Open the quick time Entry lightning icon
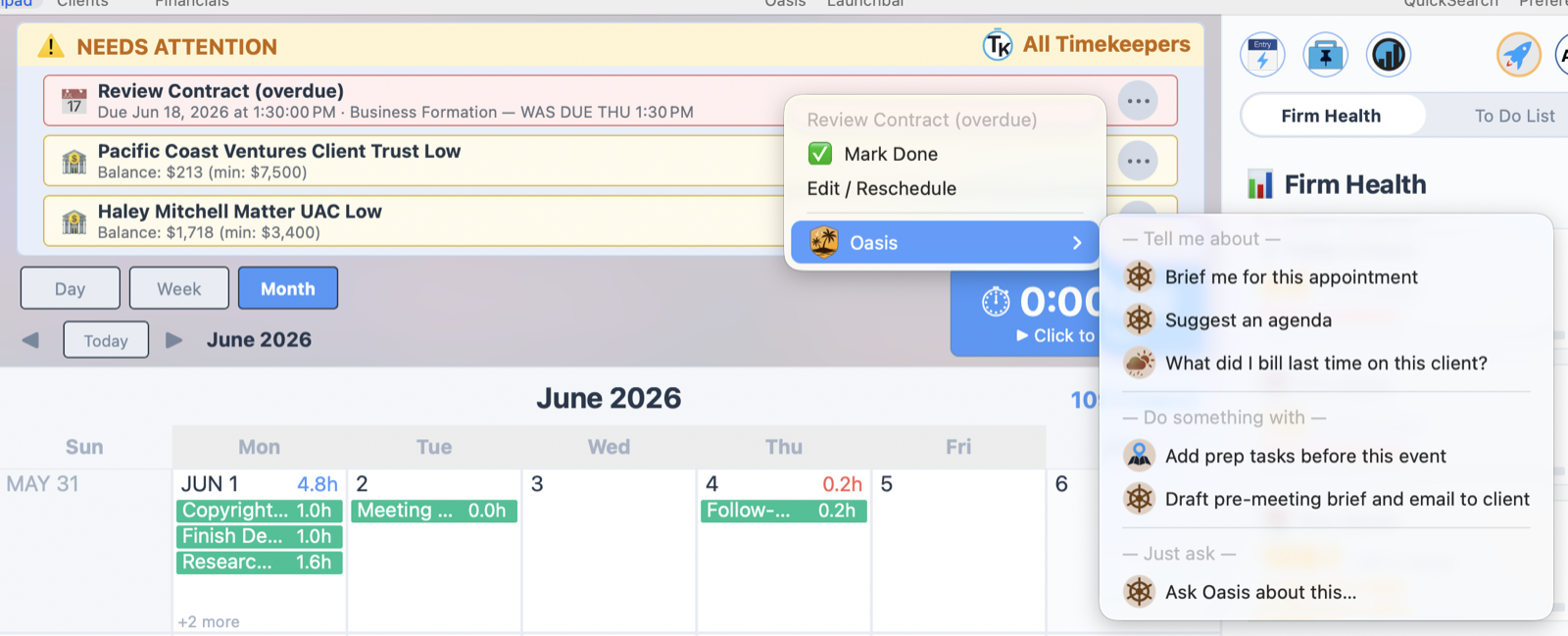This screenshot has width=1568, height=636. [x=1262, y=55]
